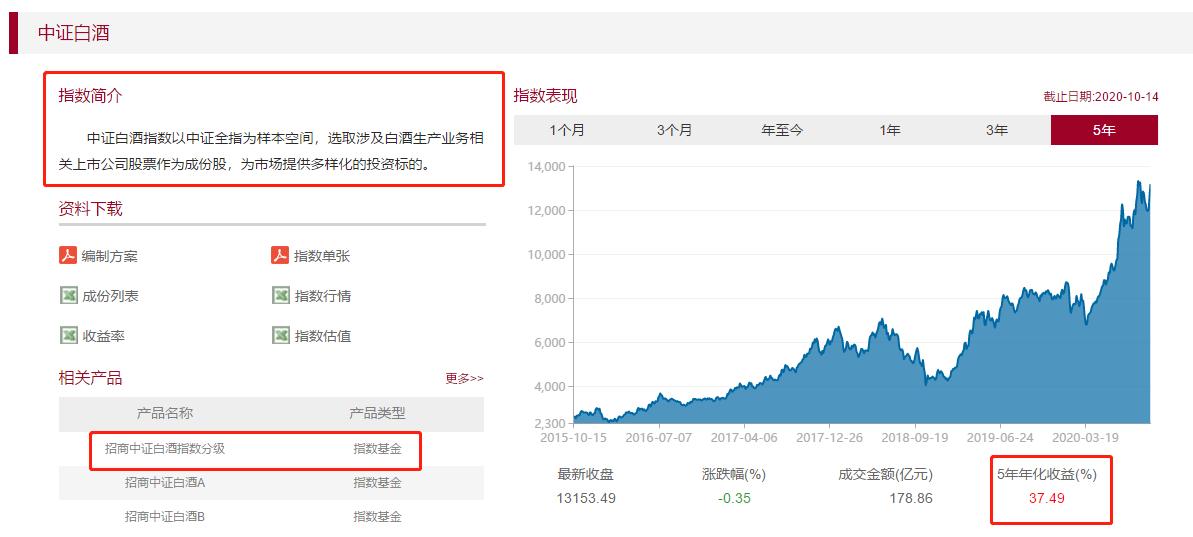Click the 涨跌幅(%) label
This screenshot has width=1193, height=537.
[x=733, y=475]
